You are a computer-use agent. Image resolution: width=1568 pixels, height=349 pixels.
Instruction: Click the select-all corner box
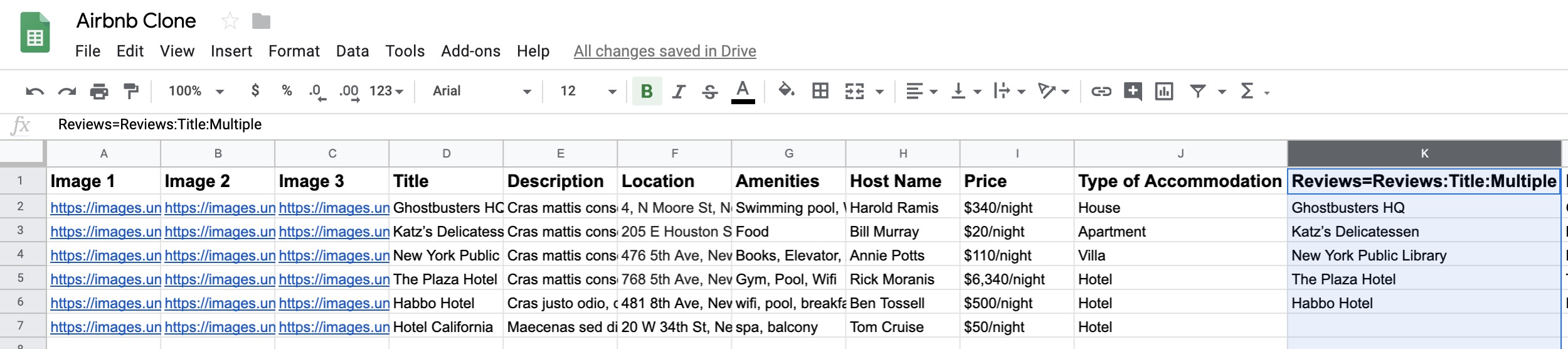[22, 153]
